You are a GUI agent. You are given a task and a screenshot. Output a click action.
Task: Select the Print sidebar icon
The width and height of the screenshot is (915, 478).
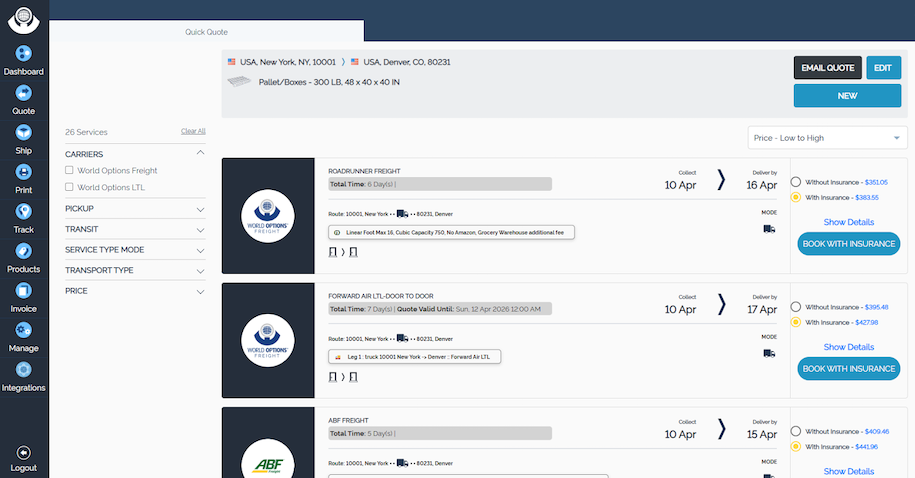tap(24, 172)
